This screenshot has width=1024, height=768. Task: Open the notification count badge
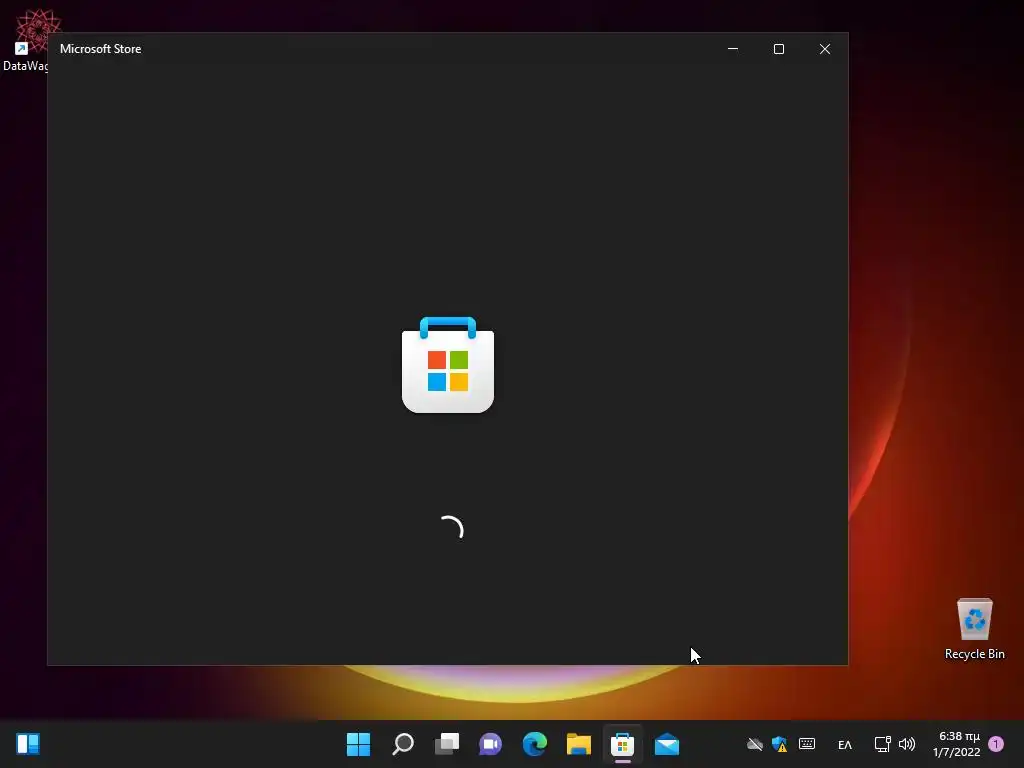pos(997,744)
